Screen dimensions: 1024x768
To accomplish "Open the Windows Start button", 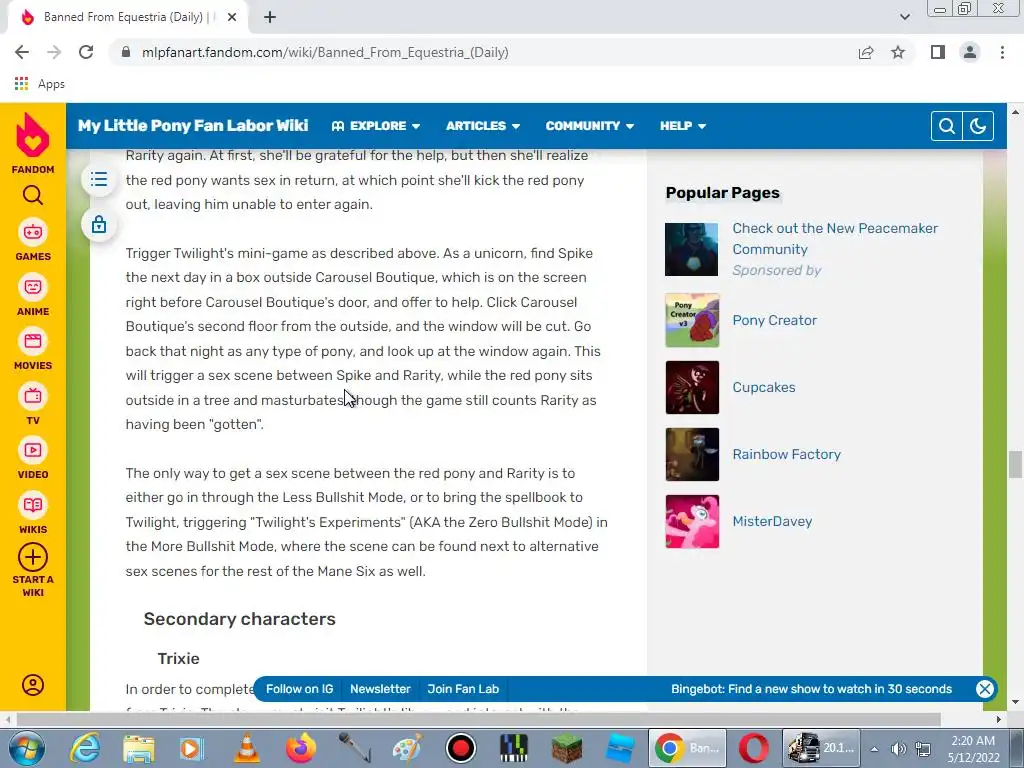I will pos(25,748).
